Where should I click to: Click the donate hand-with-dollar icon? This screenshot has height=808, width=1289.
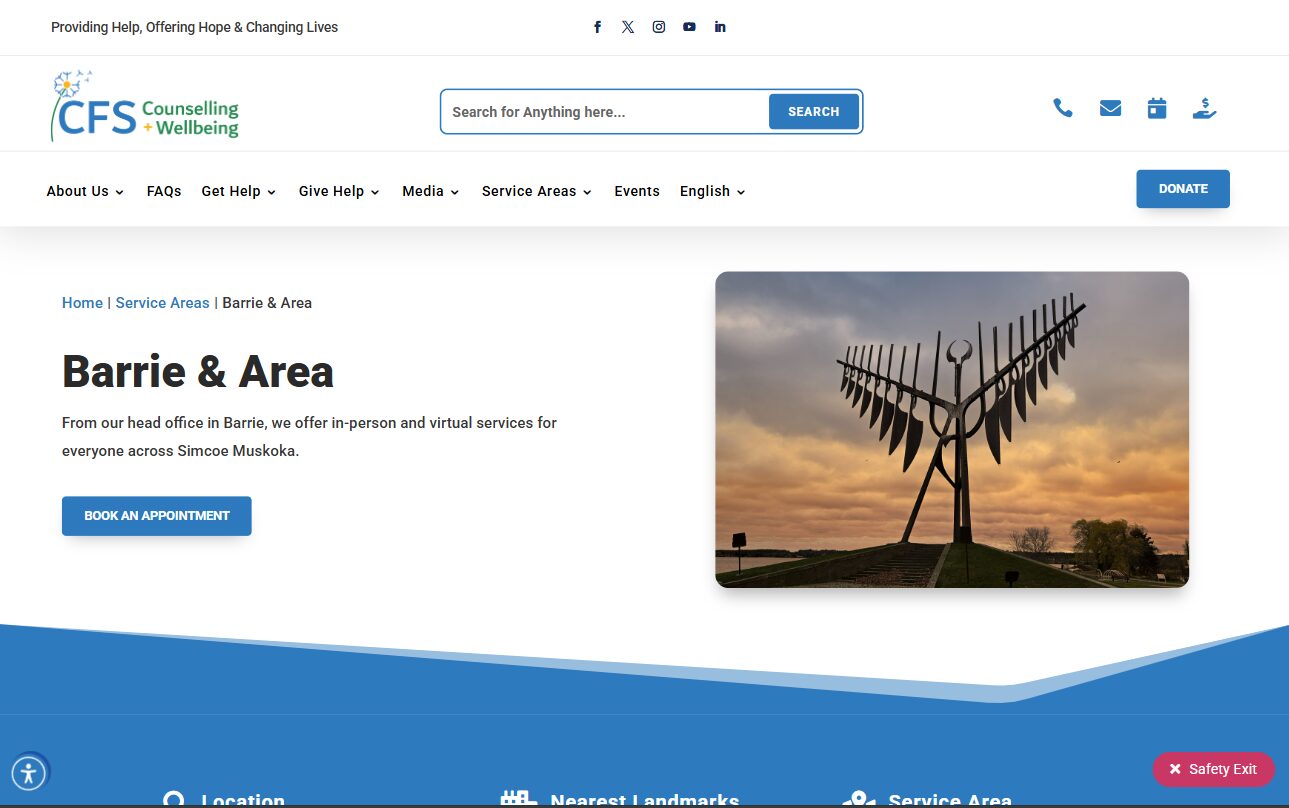[1204, 108]
